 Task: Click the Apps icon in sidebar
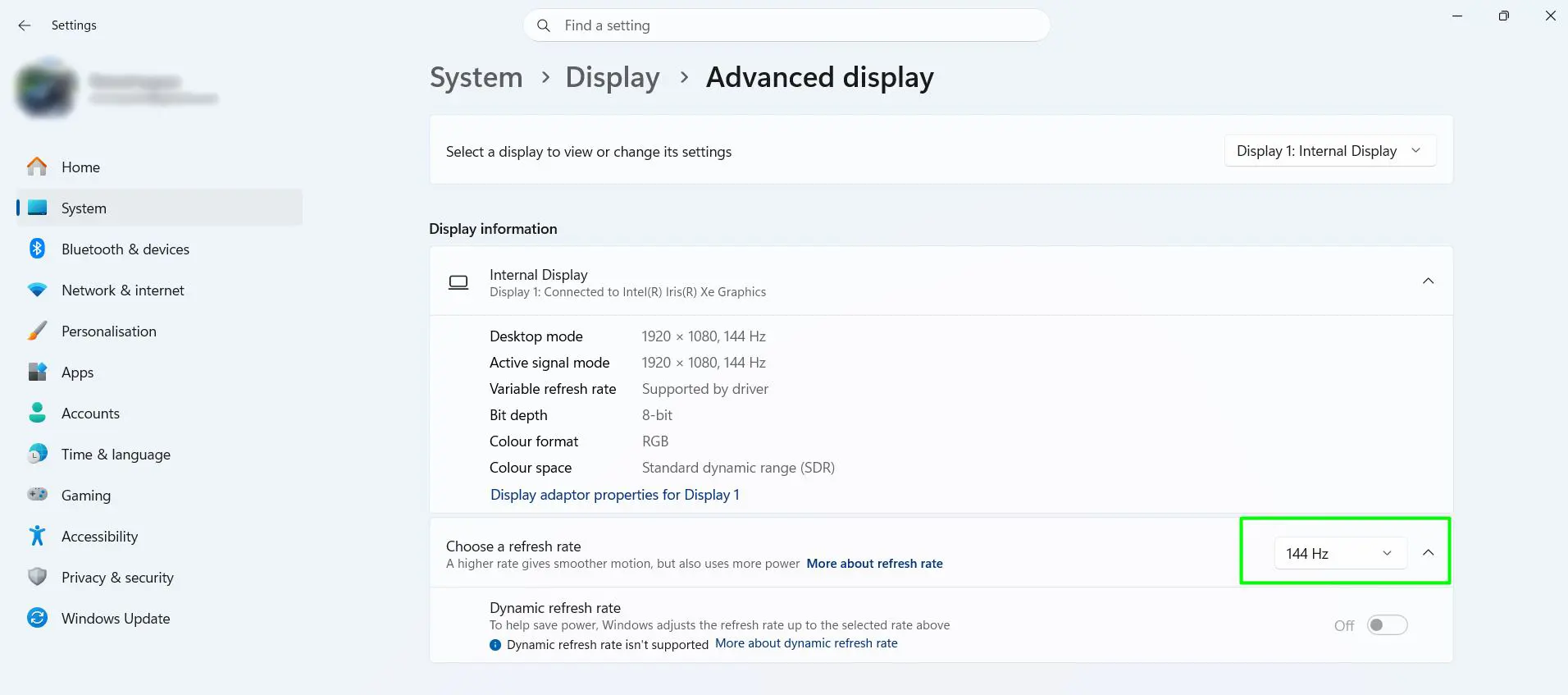(x=37, y=372)
